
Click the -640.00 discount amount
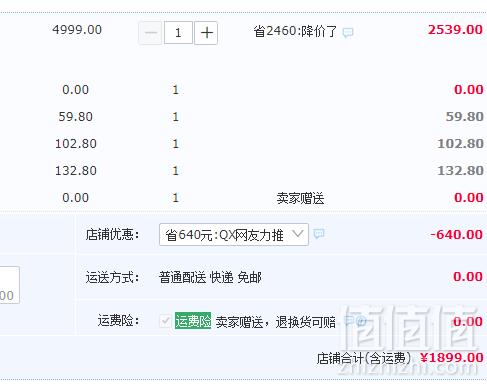456,235
